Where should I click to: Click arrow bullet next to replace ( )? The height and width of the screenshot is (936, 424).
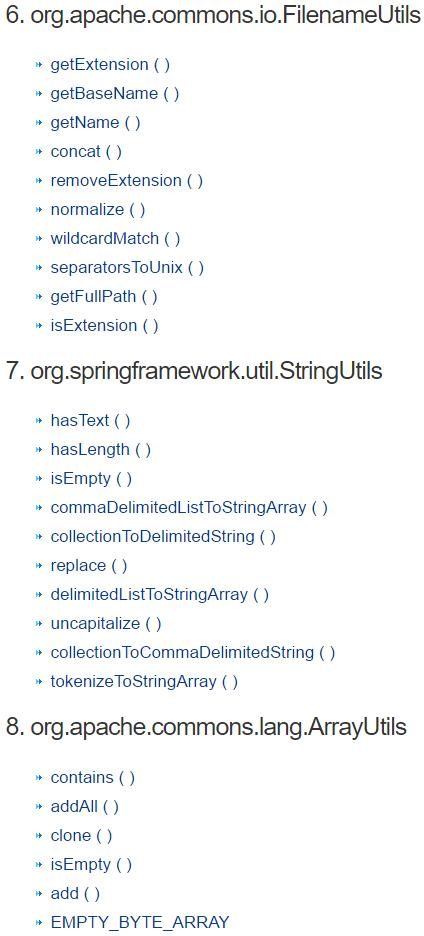click(x=40, y=565)
